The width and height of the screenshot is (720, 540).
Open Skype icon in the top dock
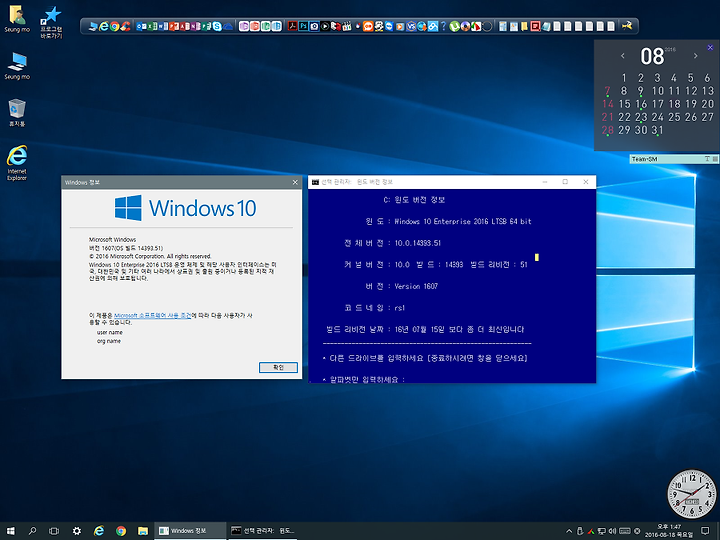(x=217, y=26)
